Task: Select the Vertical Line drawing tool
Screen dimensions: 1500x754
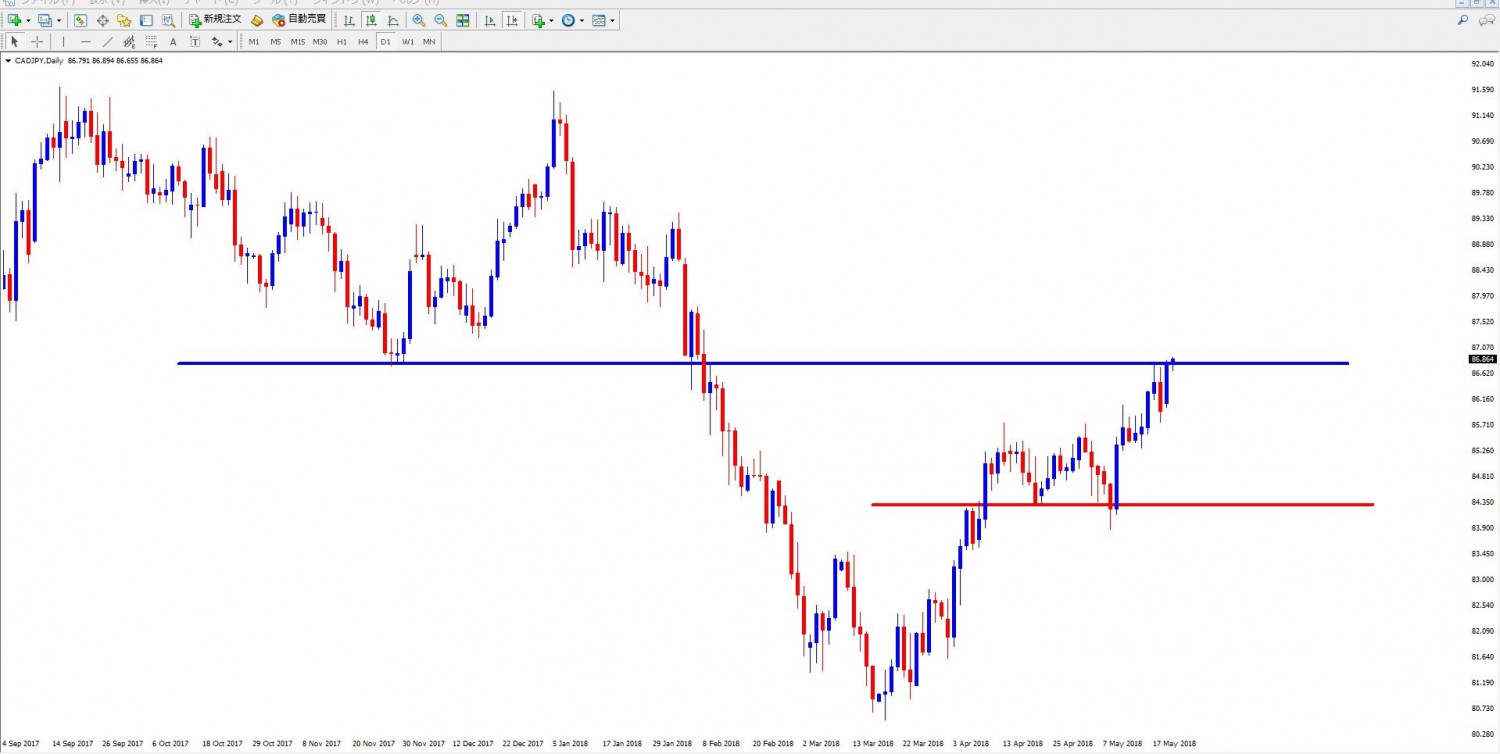Action: [x=63, y=41]
